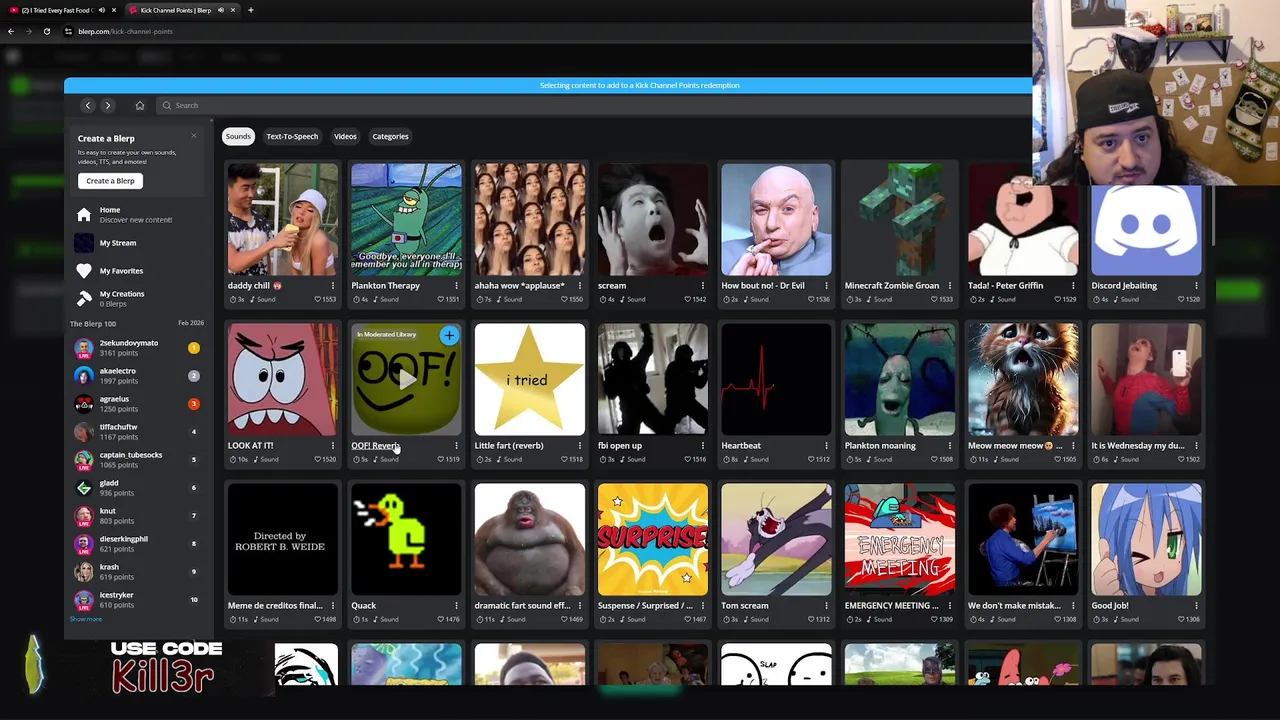This screenshot has width=1280, height=720.
Task: Click the knut avatar icon
Action: tap(84, 516)
